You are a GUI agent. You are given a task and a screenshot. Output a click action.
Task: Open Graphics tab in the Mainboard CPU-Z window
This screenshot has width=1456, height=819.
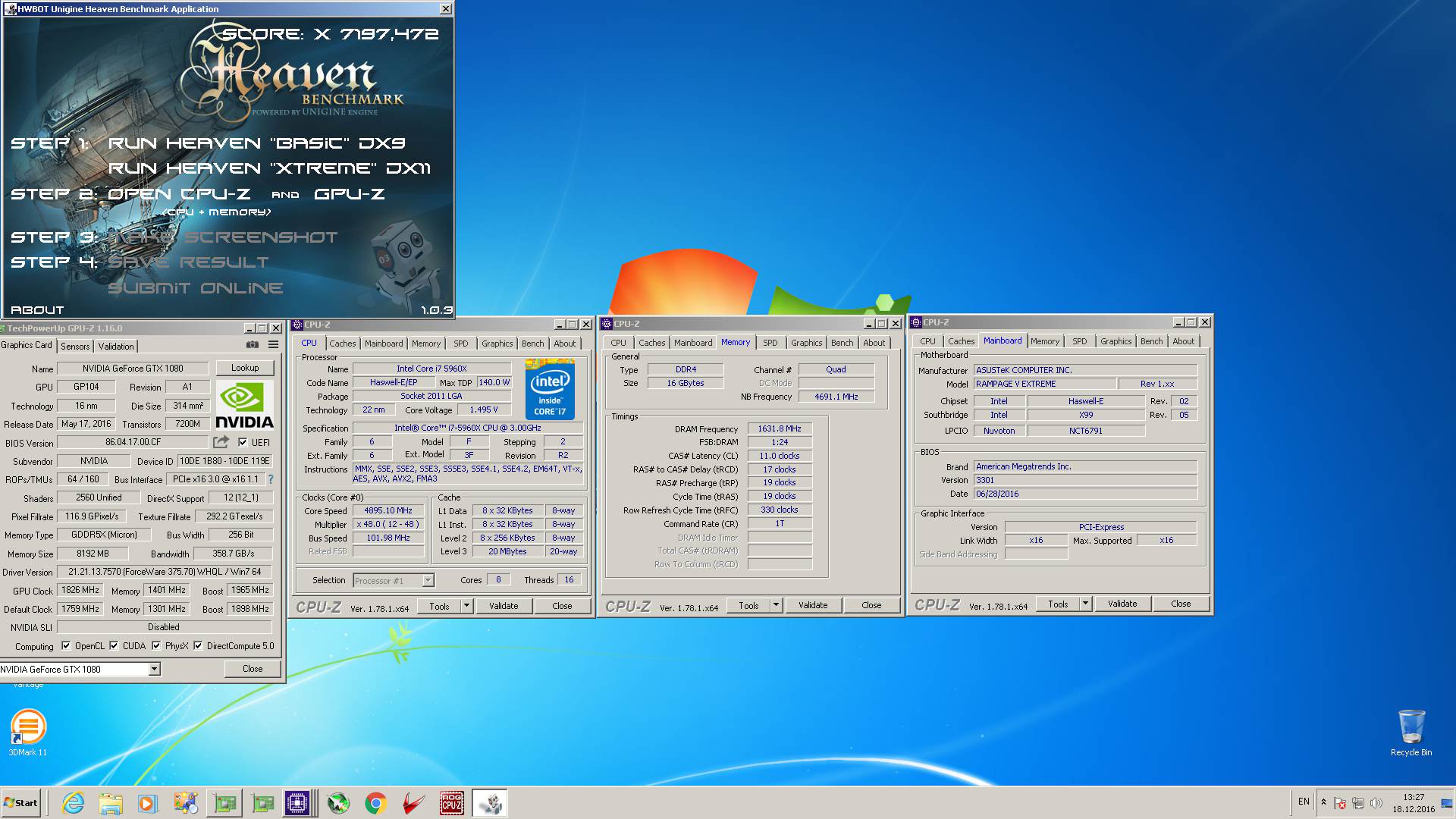coord(1116,341)
